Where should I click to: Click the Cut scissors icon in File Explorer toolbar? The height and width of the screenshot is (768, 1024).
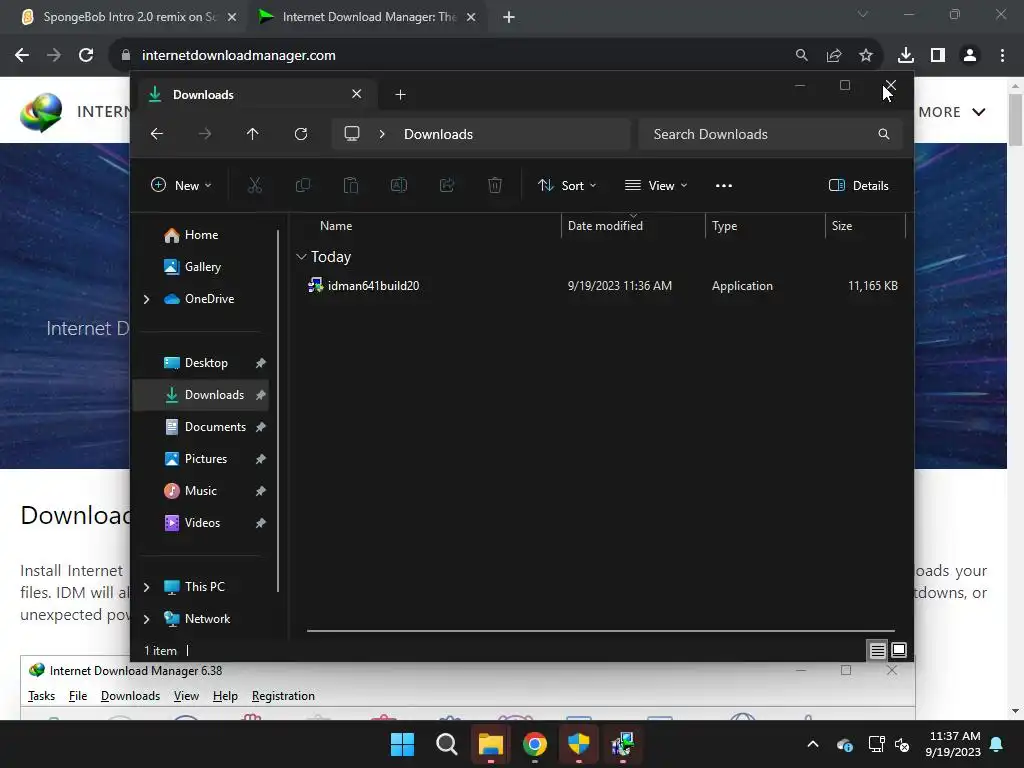255,185
